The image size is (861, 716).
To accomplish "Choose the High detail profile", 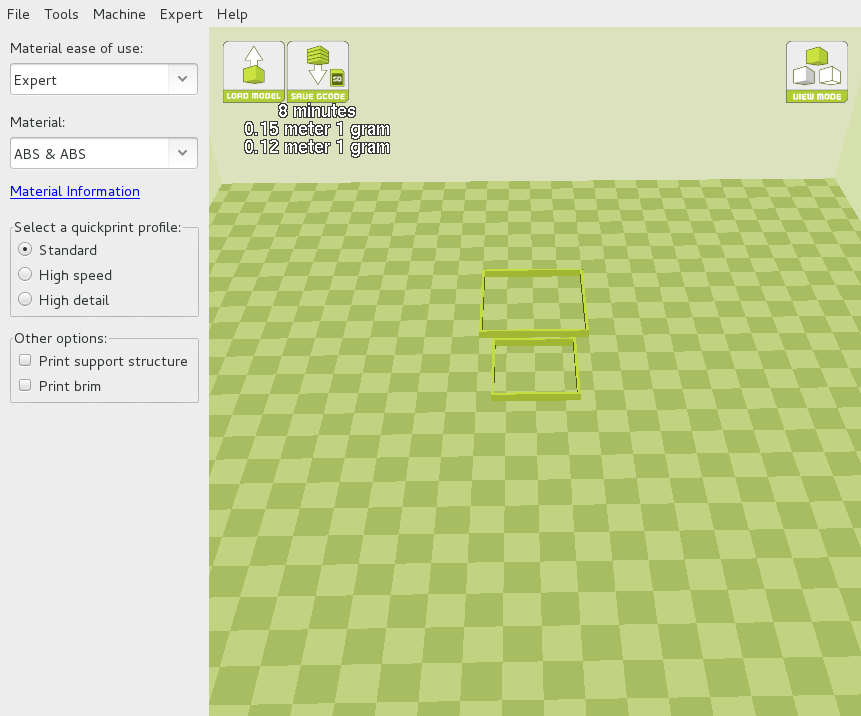I will pos(26,300).
